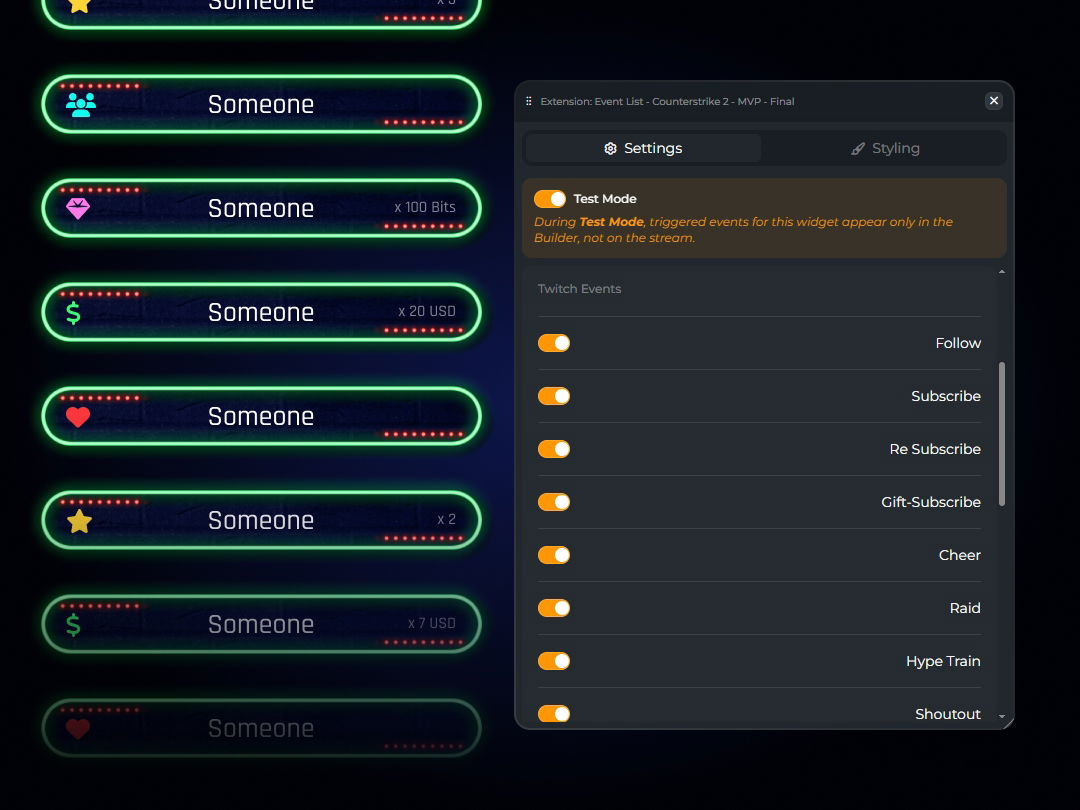Disable the Test Mode toggle
The width and height of the screenshot is (1080, 810).
click(550, 199)
